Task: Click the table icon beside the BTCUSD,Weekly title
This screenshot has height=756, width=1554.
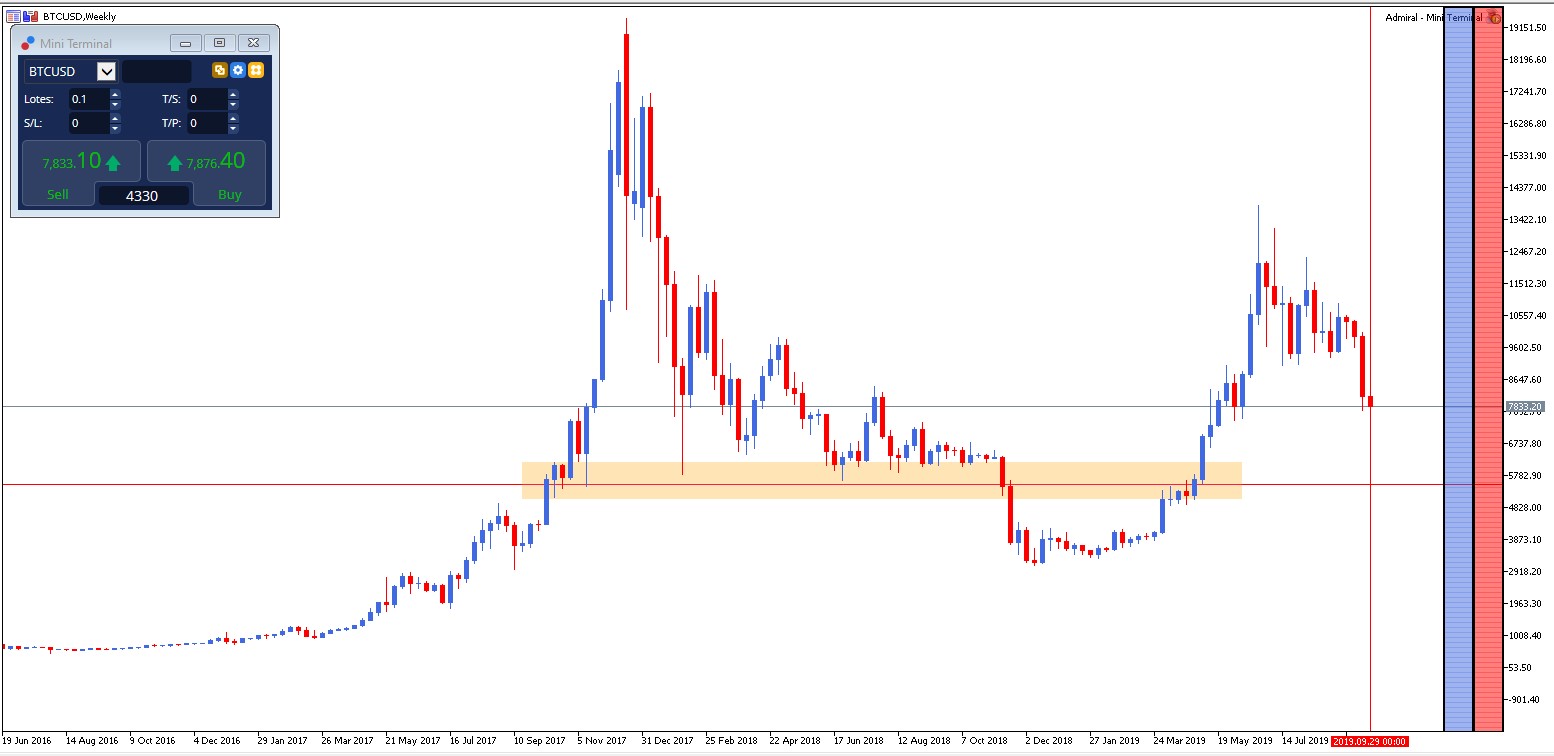Action: (13, 17)
